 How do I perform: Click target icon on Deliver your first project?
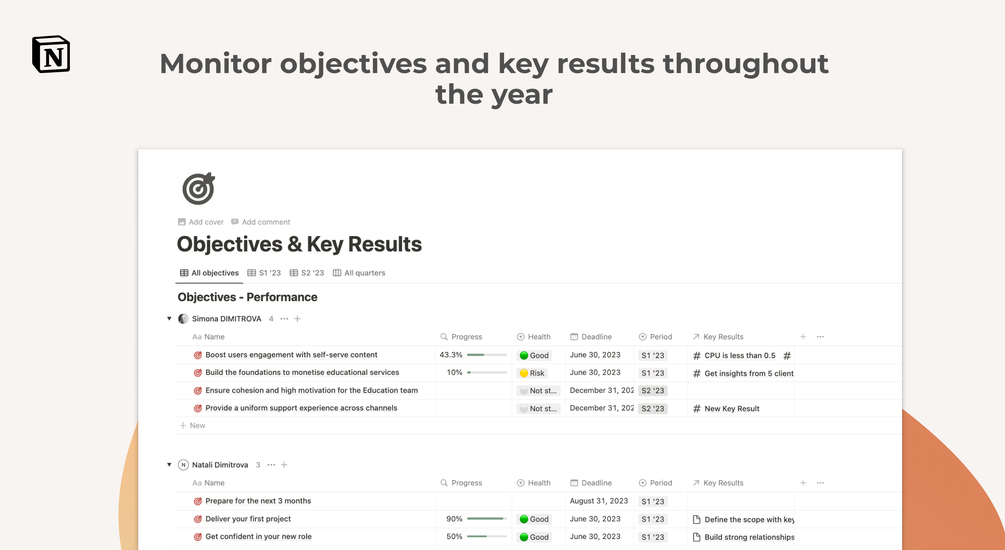coord(198,519)
